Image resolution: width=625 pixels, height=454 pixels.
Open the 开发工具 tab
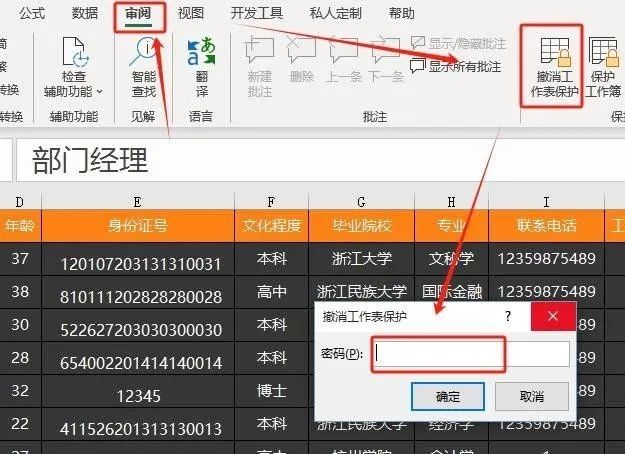point(257,13)
